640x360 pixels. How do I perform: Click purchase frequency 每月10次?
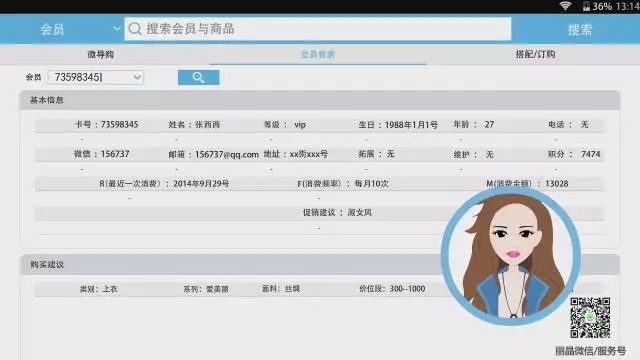pyautogui.click(x=371, y=184)
